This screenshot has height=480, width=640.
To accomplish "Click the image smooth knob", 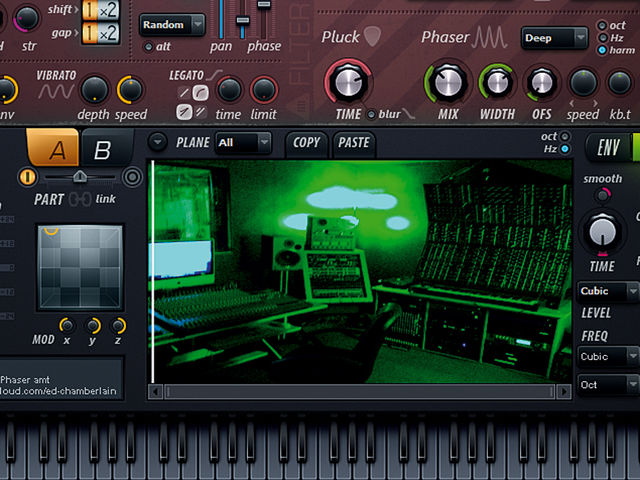I will (602, 196).
